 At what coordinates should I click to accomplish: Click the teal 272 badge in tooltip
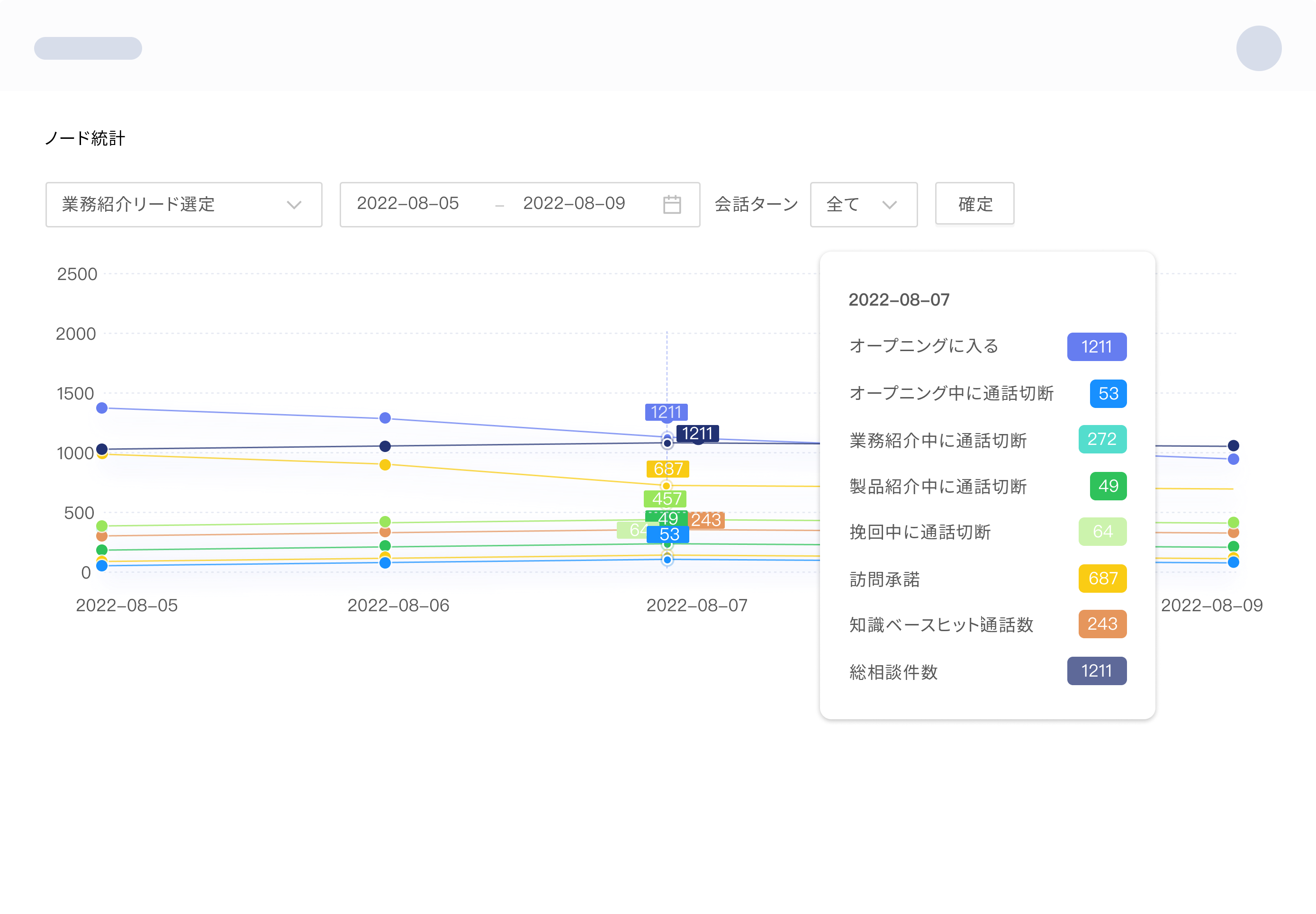1102,439
